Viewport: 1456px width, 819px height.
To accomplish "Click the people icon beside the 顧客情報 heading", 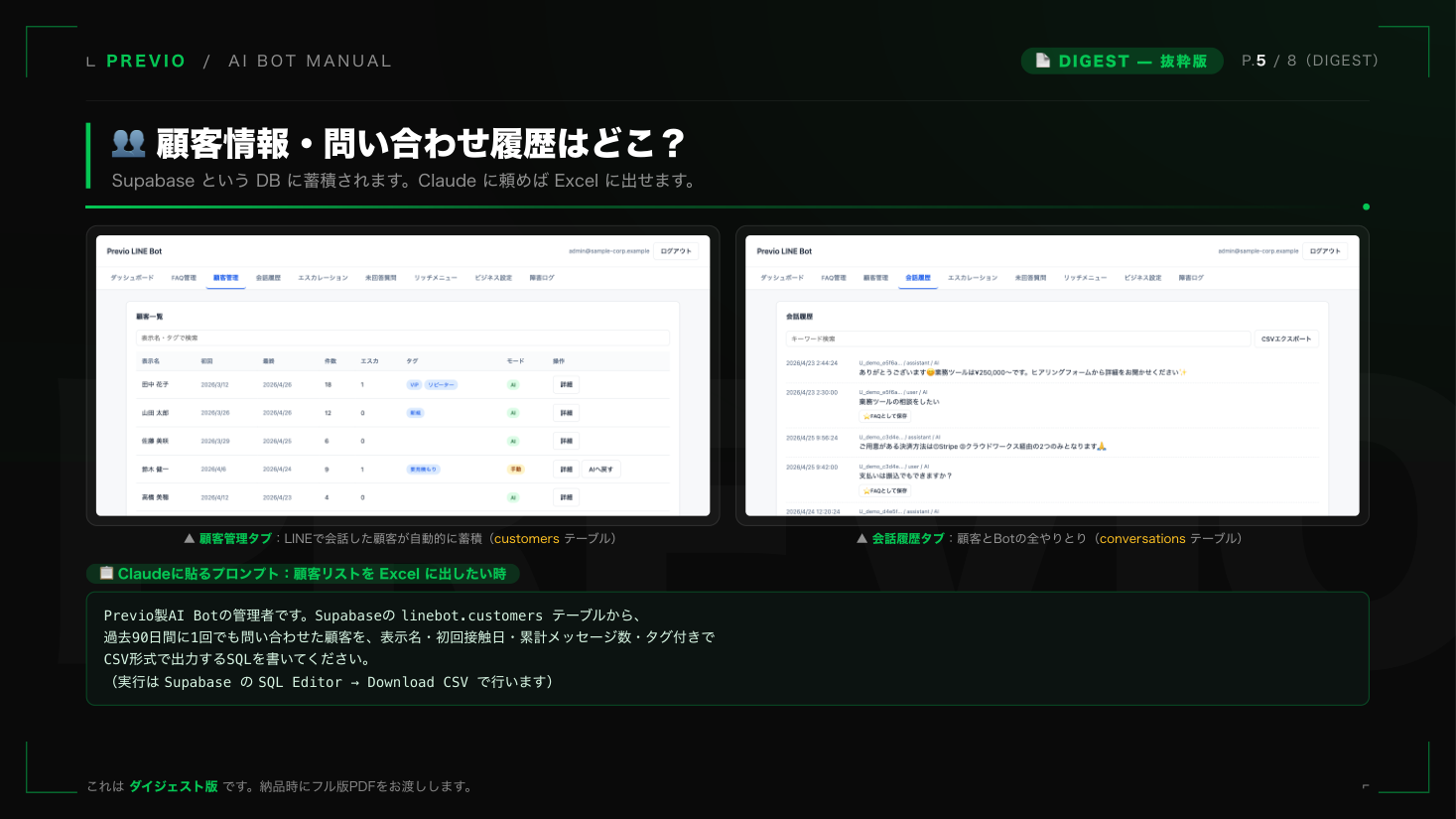I will 129,143.
